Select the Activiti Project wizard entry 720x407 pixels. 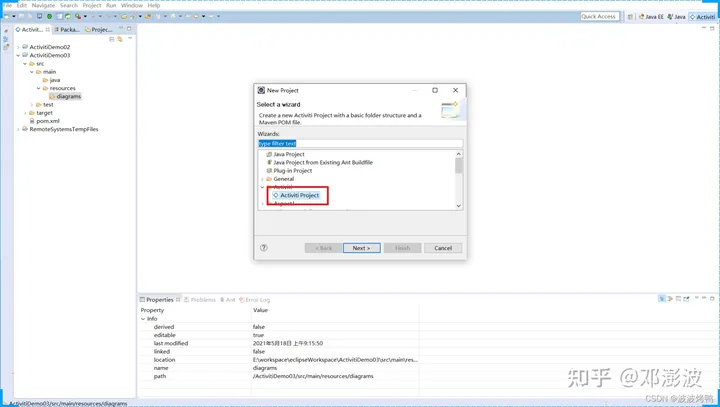tap(296, 195)
